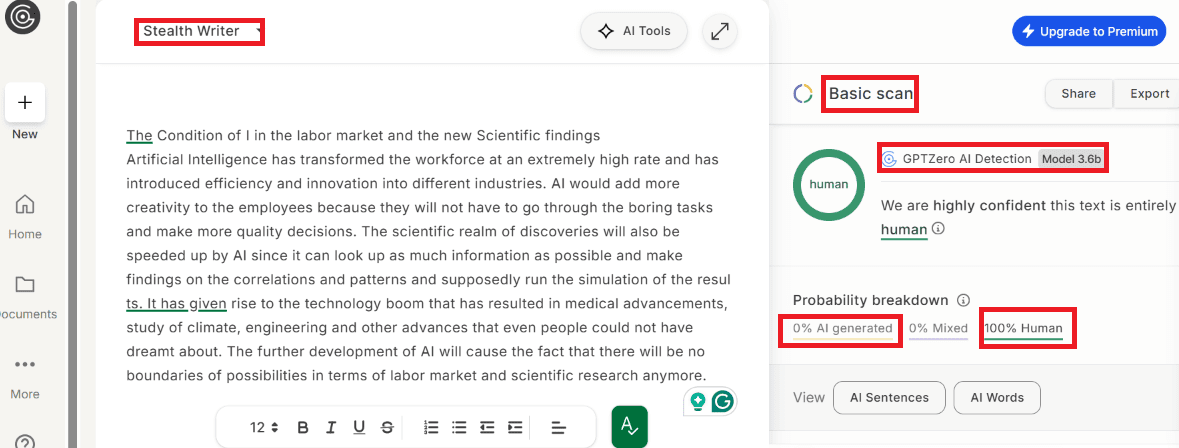Image resolution: width=1179 pixels, height=448 pixels.
Task: Toggle strikethrough formatting
Action: (387, 428)
